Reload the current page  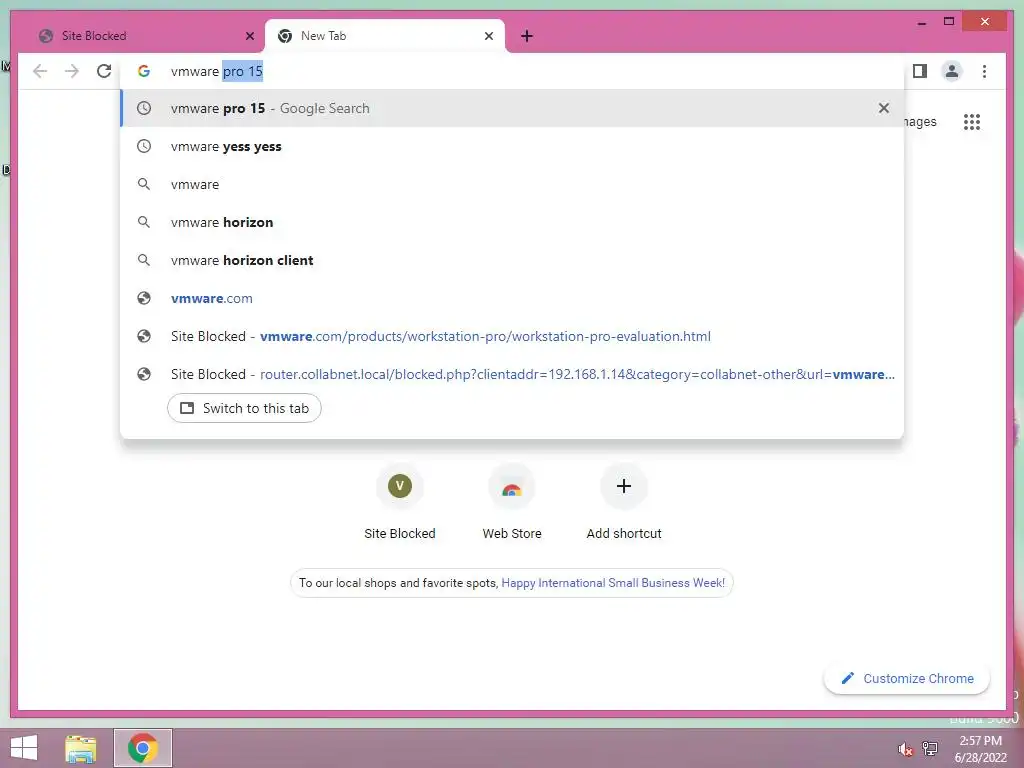(x=104, y=71)
